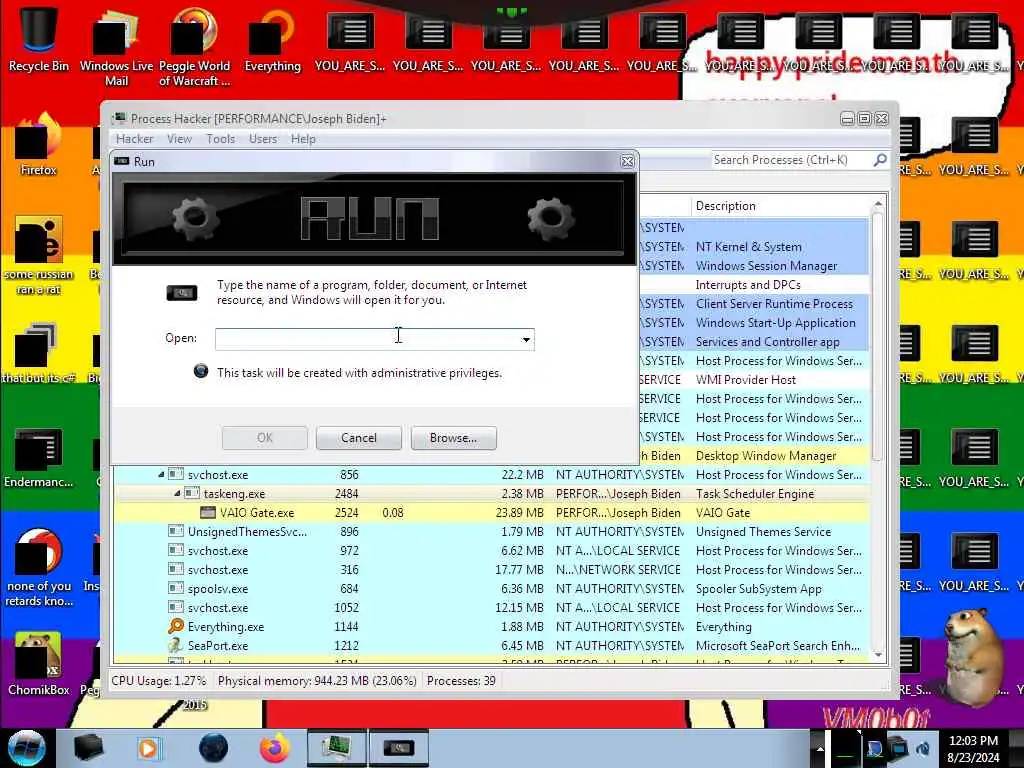Click the SeaPort.exe process icon
This screenshot has width=1024, height=768.
click(176, 645)
